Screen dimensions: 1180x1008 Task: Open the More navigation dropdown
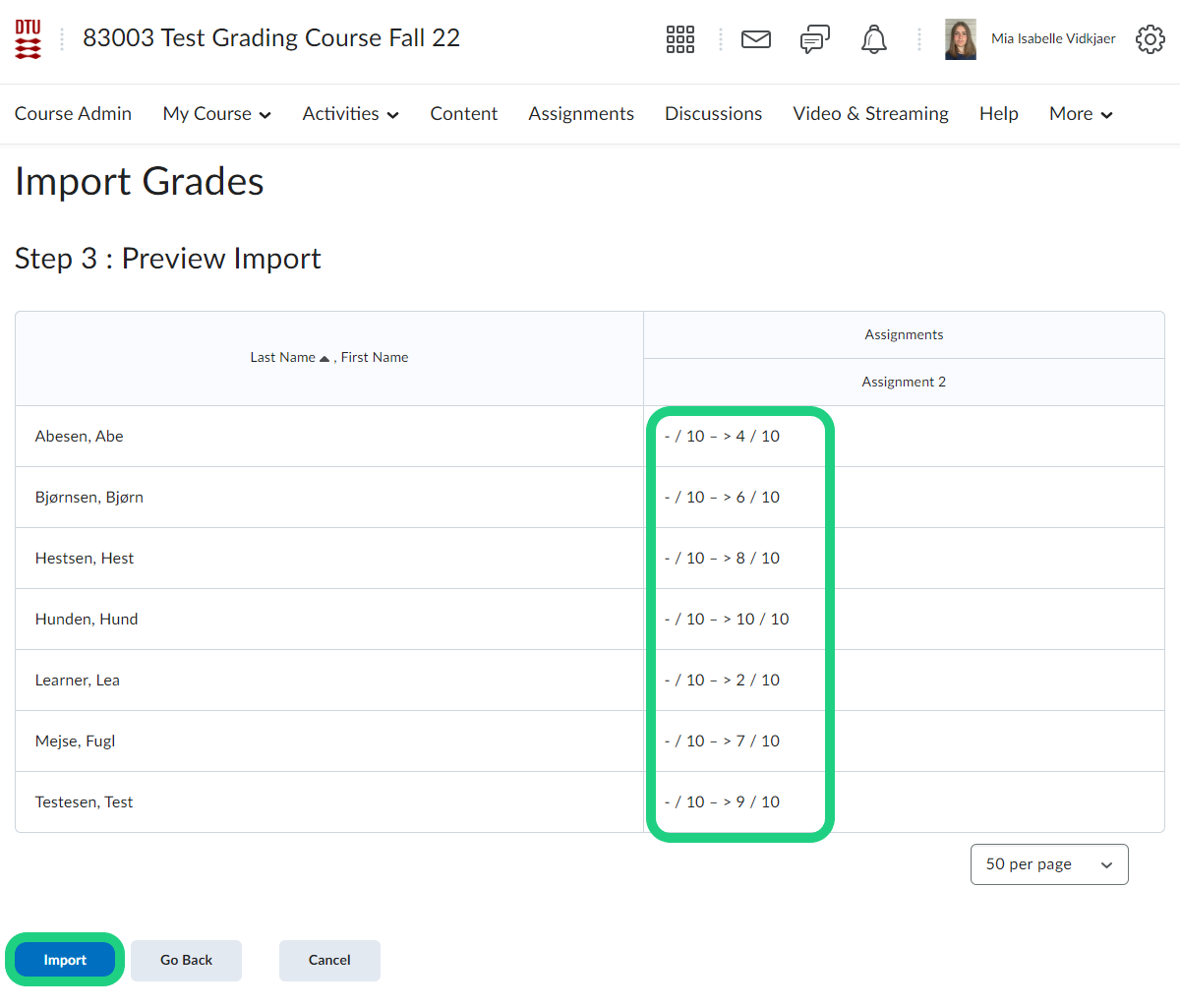click(x=1080, y=114)
